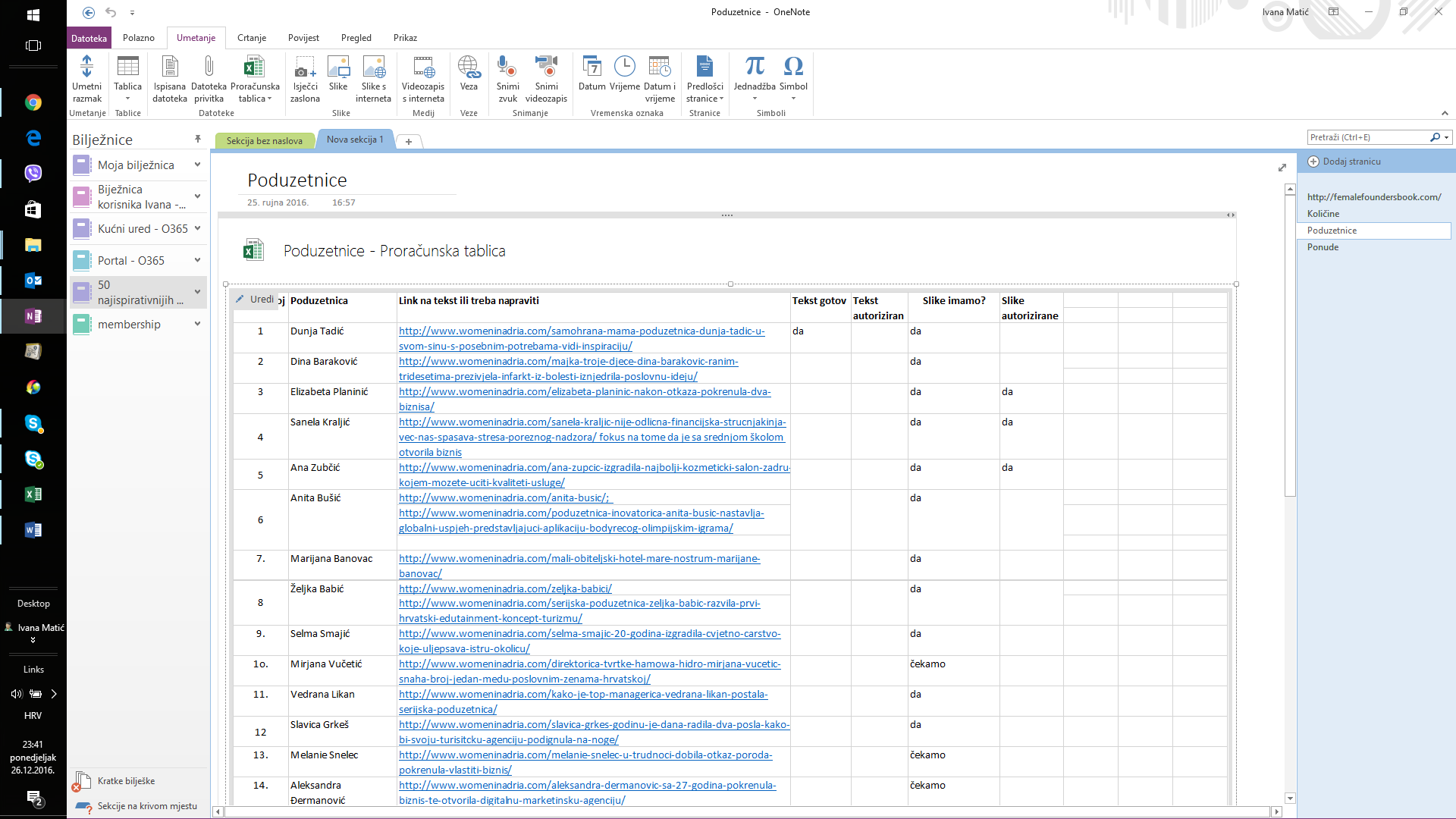Switch to the Polazno tab
Viewport: 1456px width, 819px height.
(x=139, y=38)
